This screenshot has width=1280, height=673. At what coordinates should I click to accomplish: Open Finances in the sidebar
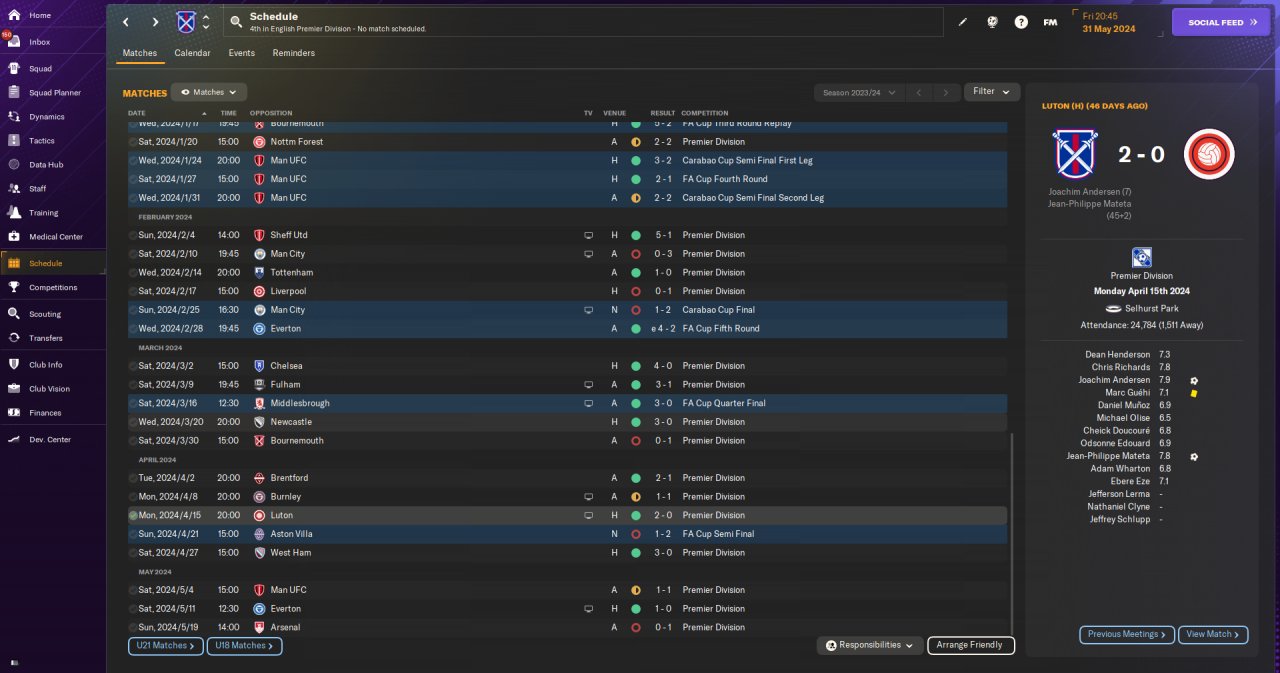(x=45, y=413)
